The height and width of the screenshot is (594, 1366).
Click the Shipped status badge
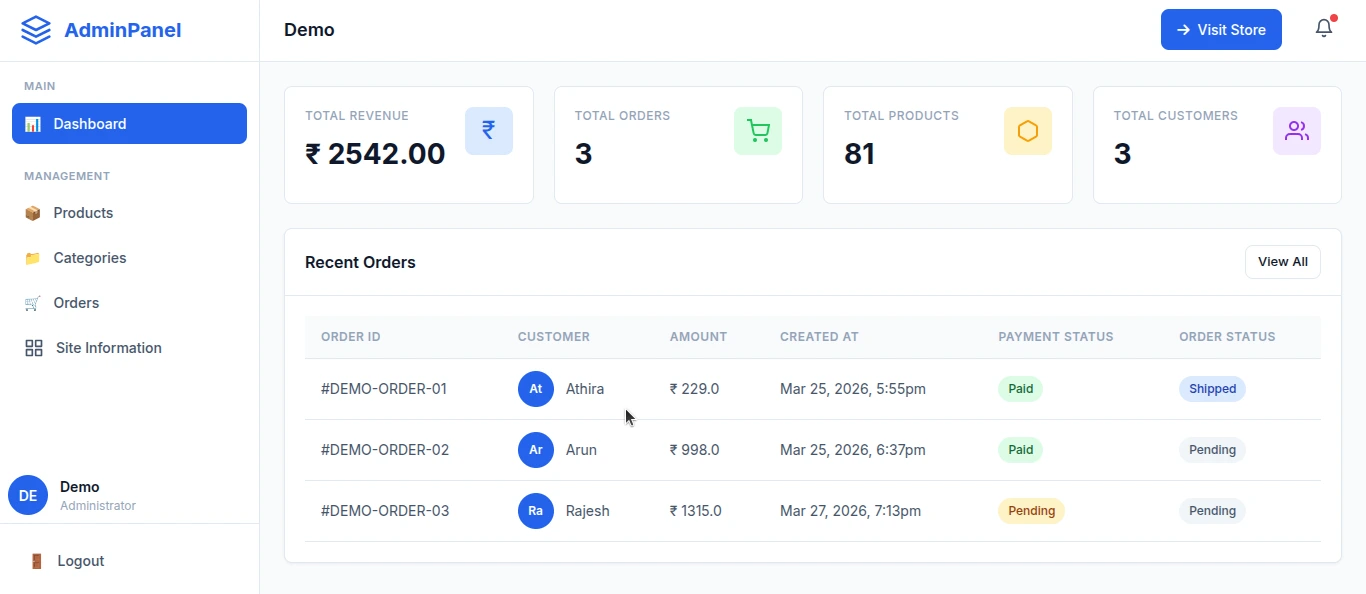[x=1212, y=389]
